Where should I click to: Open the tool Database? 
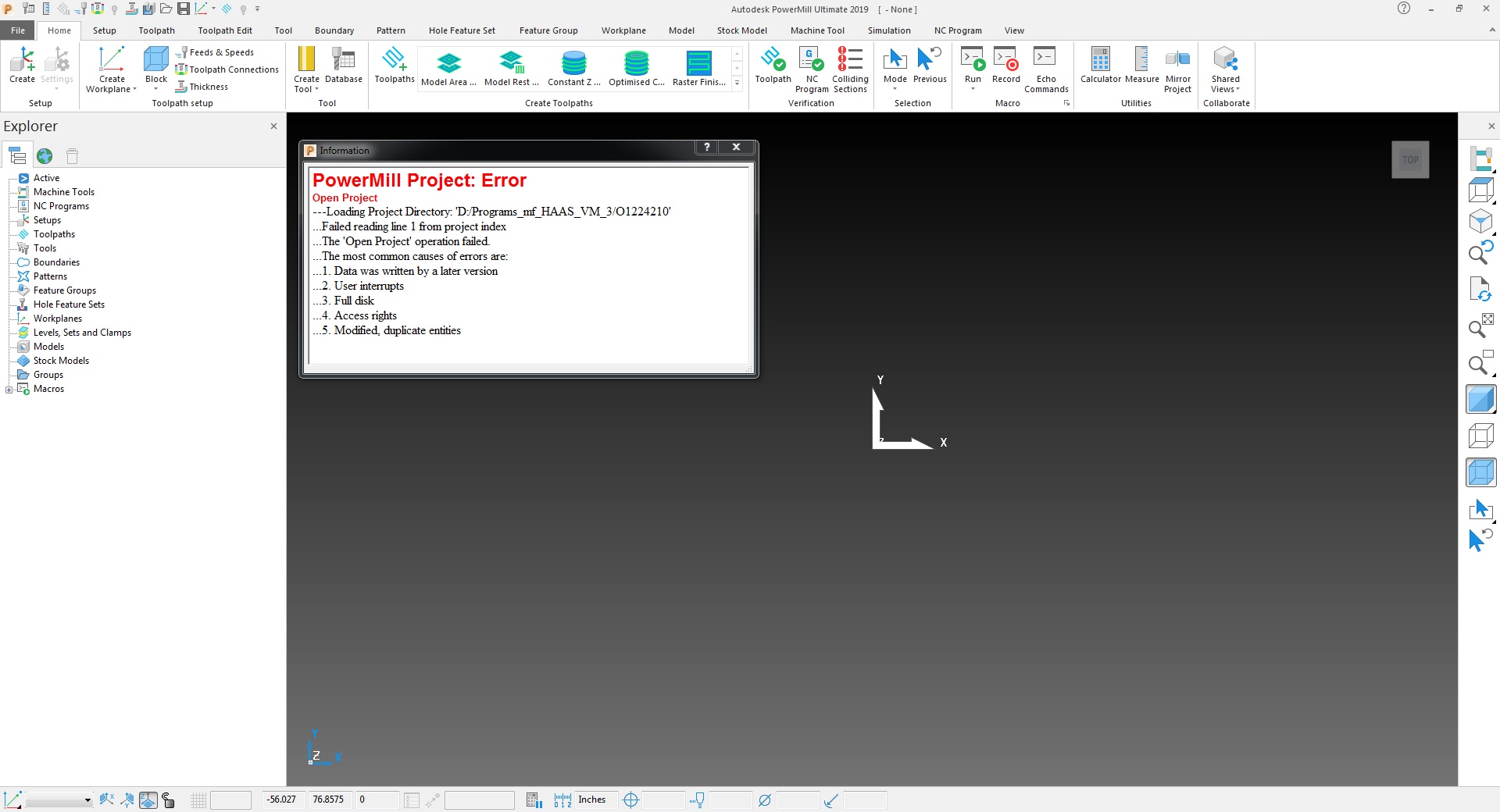pyautogui.click(x=344, y=66)
